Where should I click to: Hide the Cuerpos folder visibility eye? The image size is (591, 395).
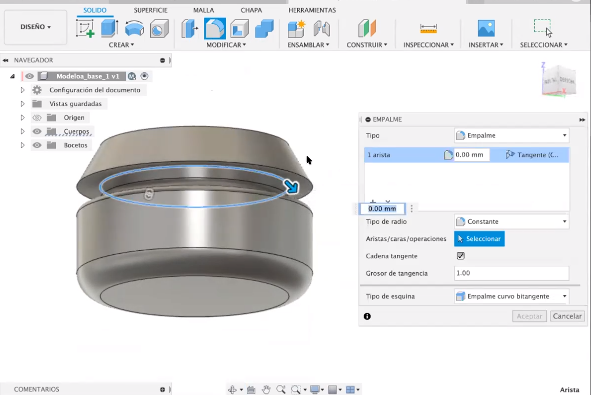point(37,132)
